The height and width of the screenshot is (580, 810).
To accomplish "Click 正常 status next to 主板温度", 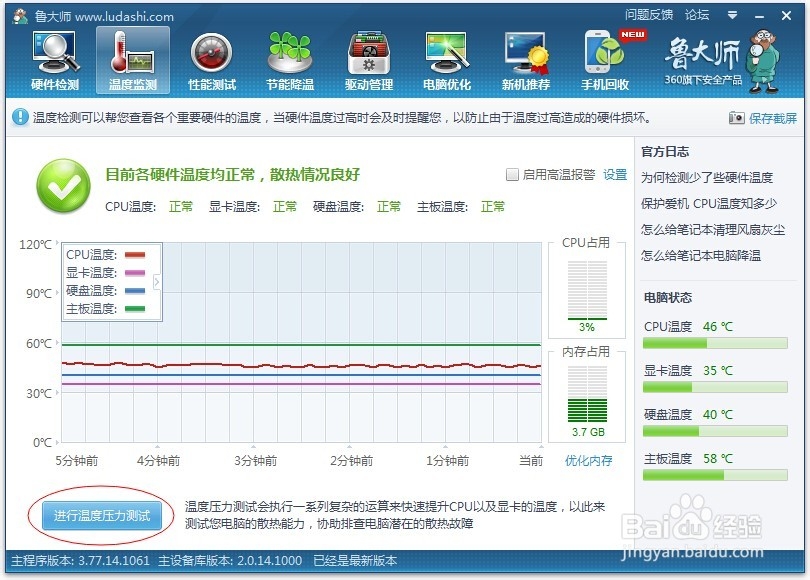I will [492, 207].
